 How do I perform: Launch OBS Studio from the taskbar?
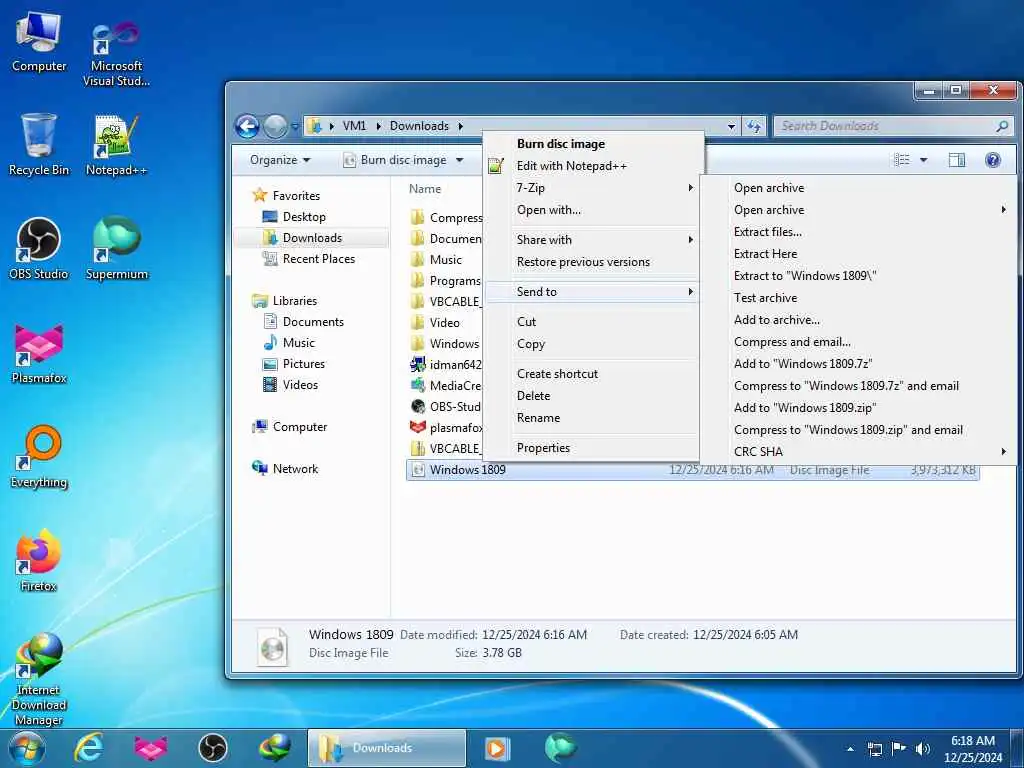coord(213,748)
